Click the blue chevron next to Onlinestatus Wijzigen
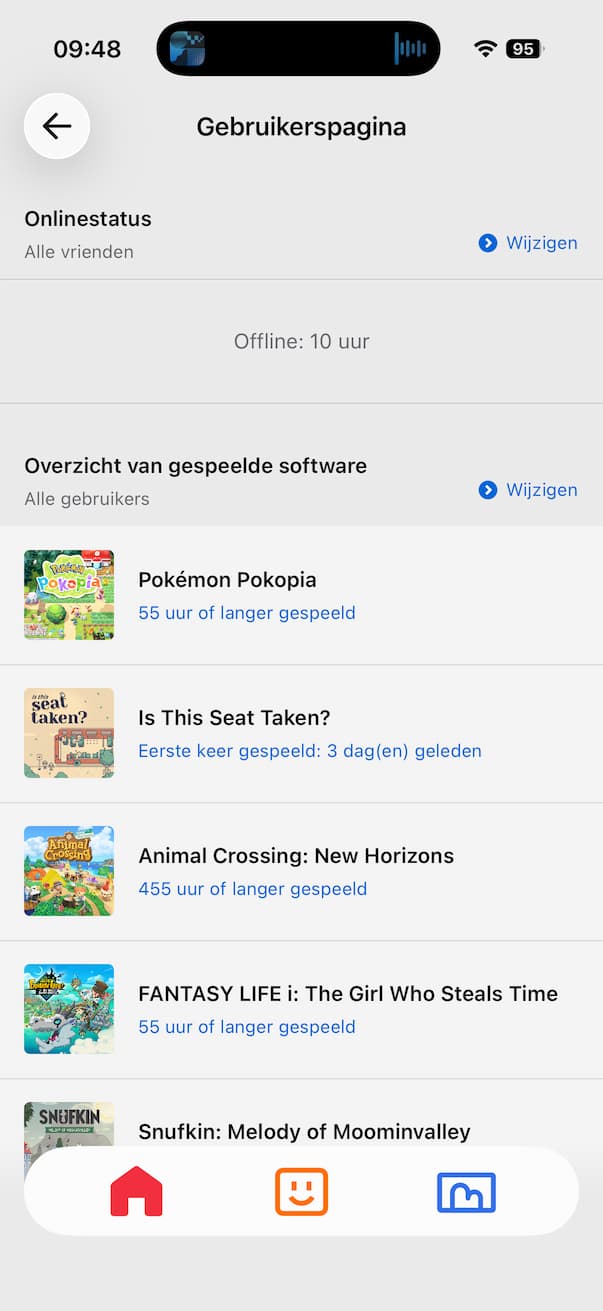The height and width of the screenshot is (1311, 603). [x=488, y=242]
